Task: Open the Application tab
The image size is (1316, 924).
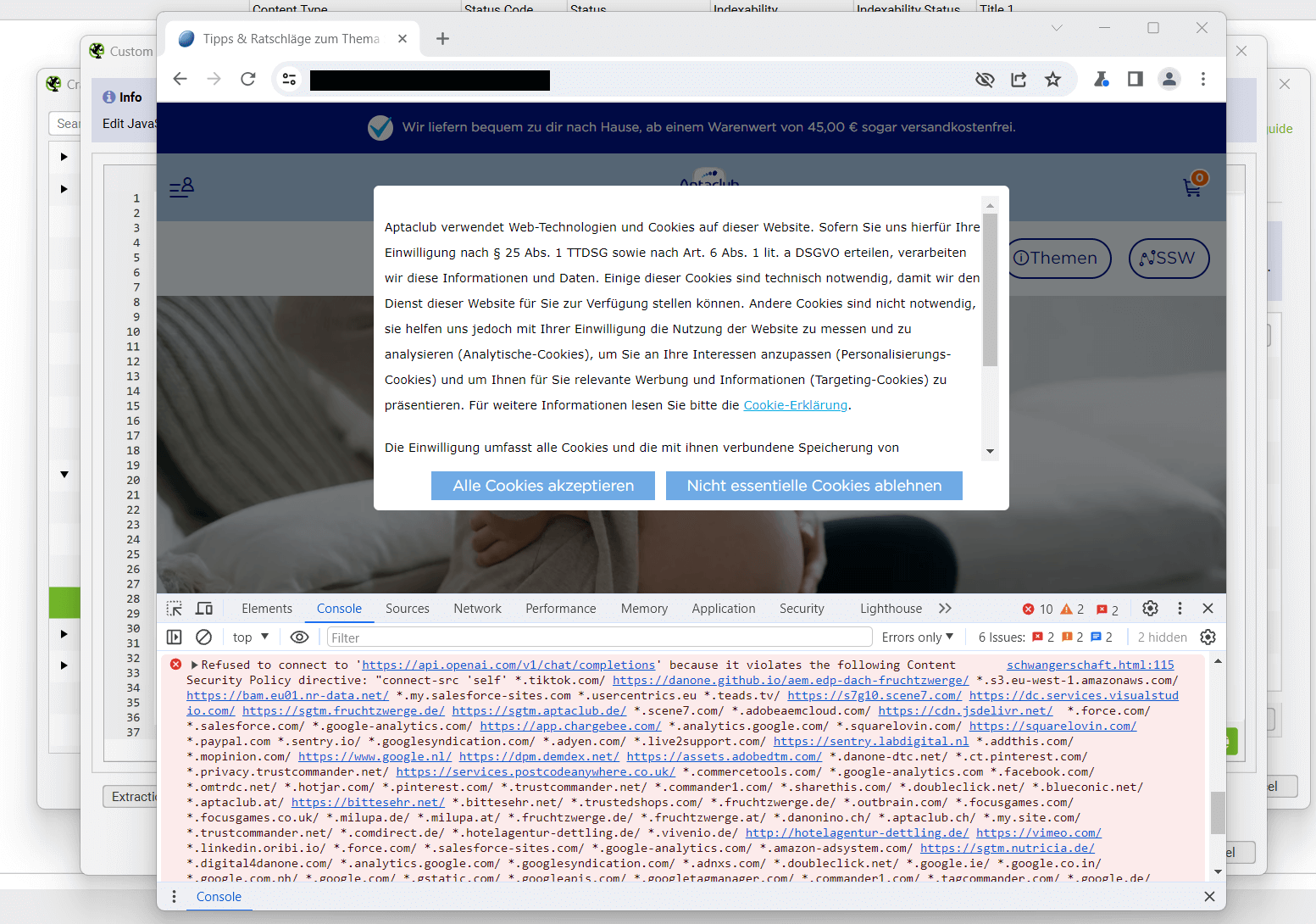Action: 724,609
